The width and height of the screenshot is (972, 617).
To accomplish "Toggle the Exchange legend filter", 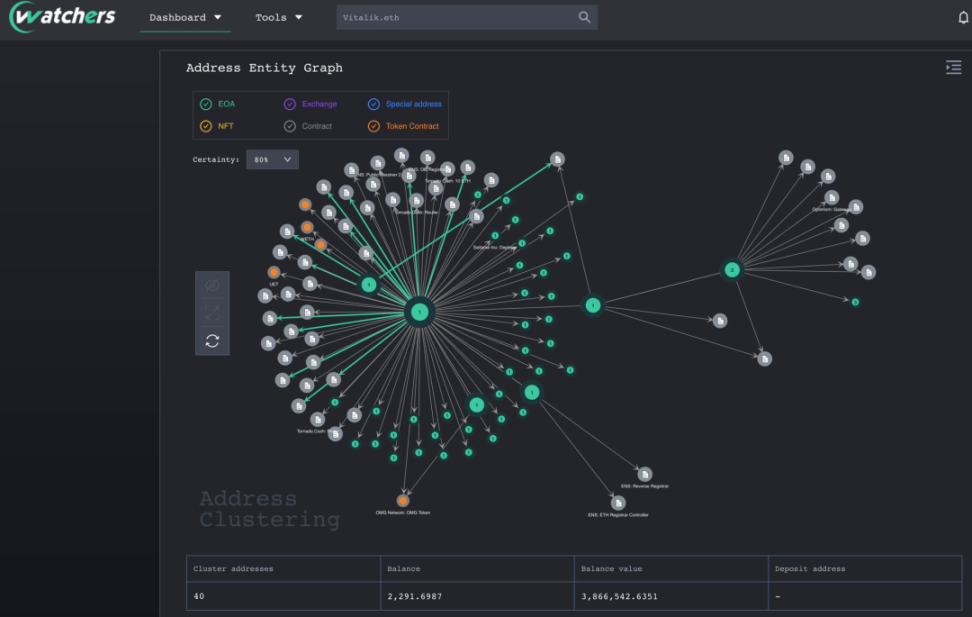I will pos(311,104).
